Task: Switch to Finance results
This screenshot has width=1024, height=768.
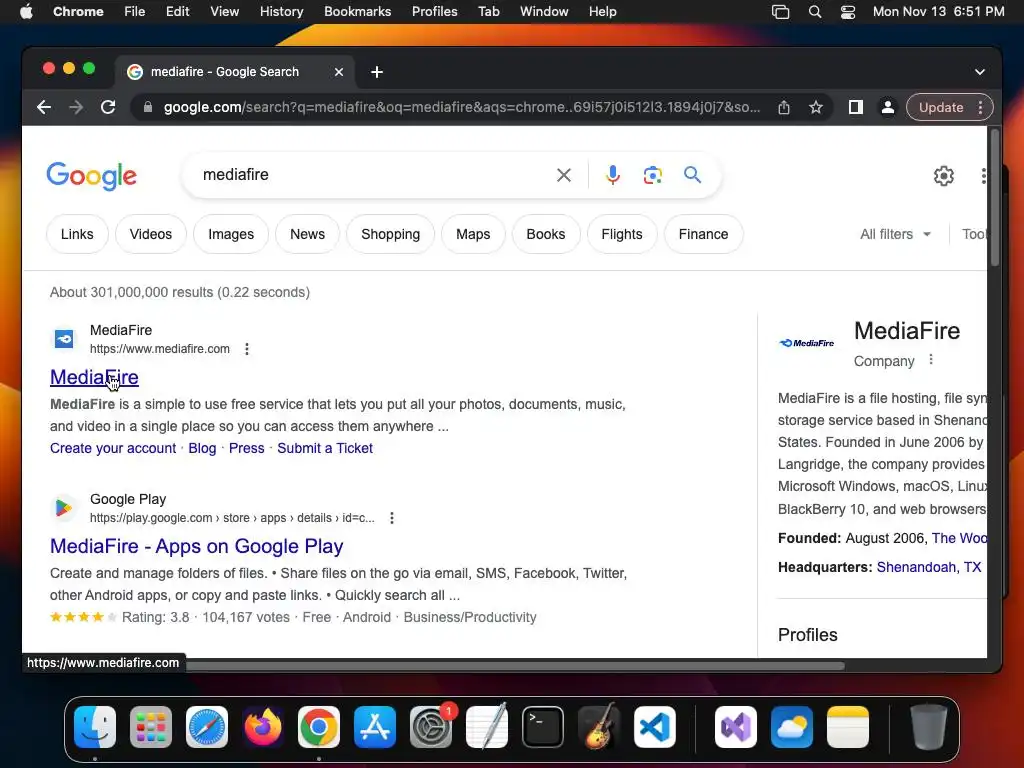Action: point(703,234)
